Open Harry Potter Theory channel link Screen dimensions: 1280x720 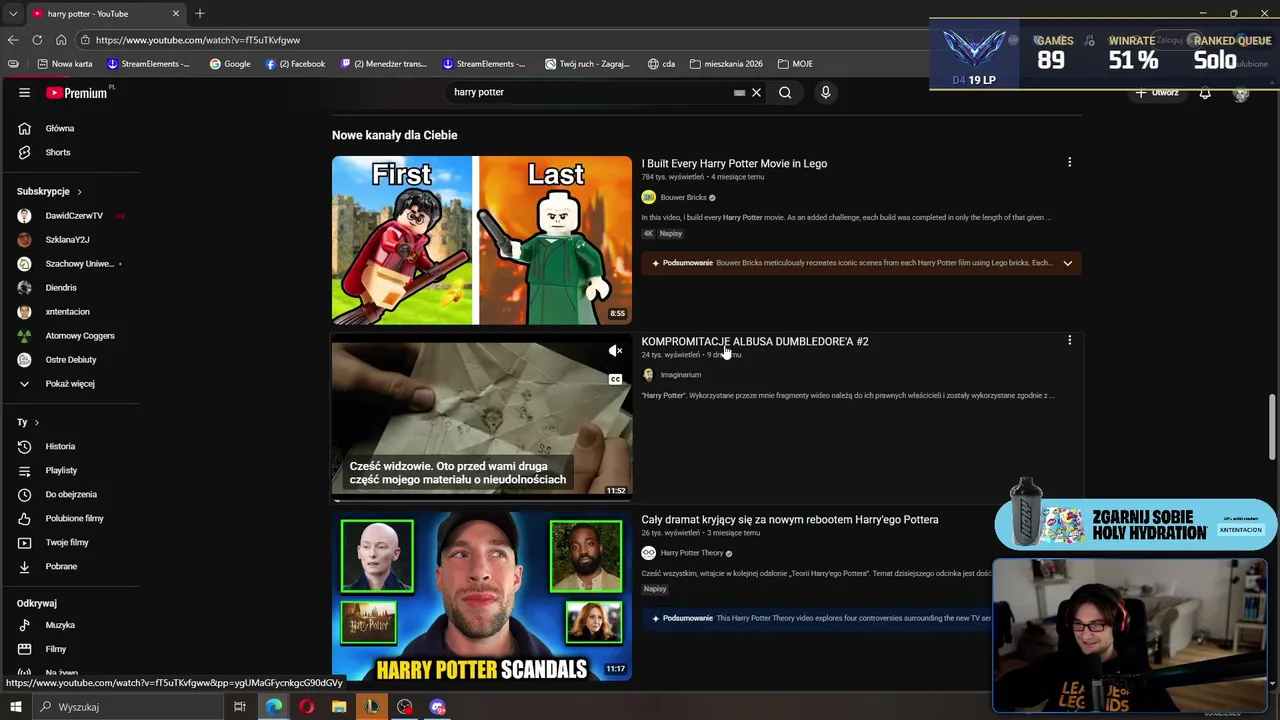(691, 553)
